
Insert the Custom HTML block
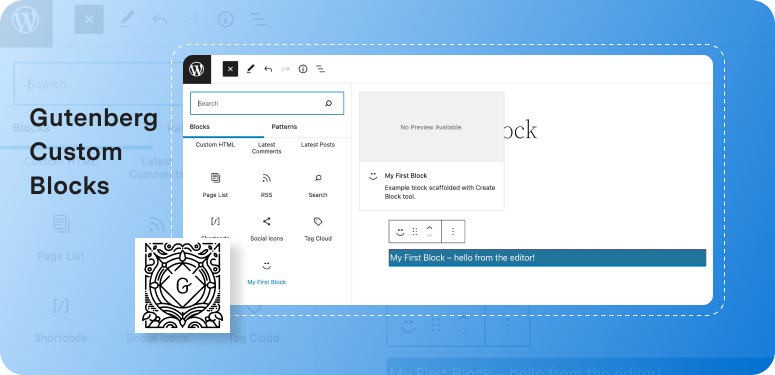[x=215, y=145]
